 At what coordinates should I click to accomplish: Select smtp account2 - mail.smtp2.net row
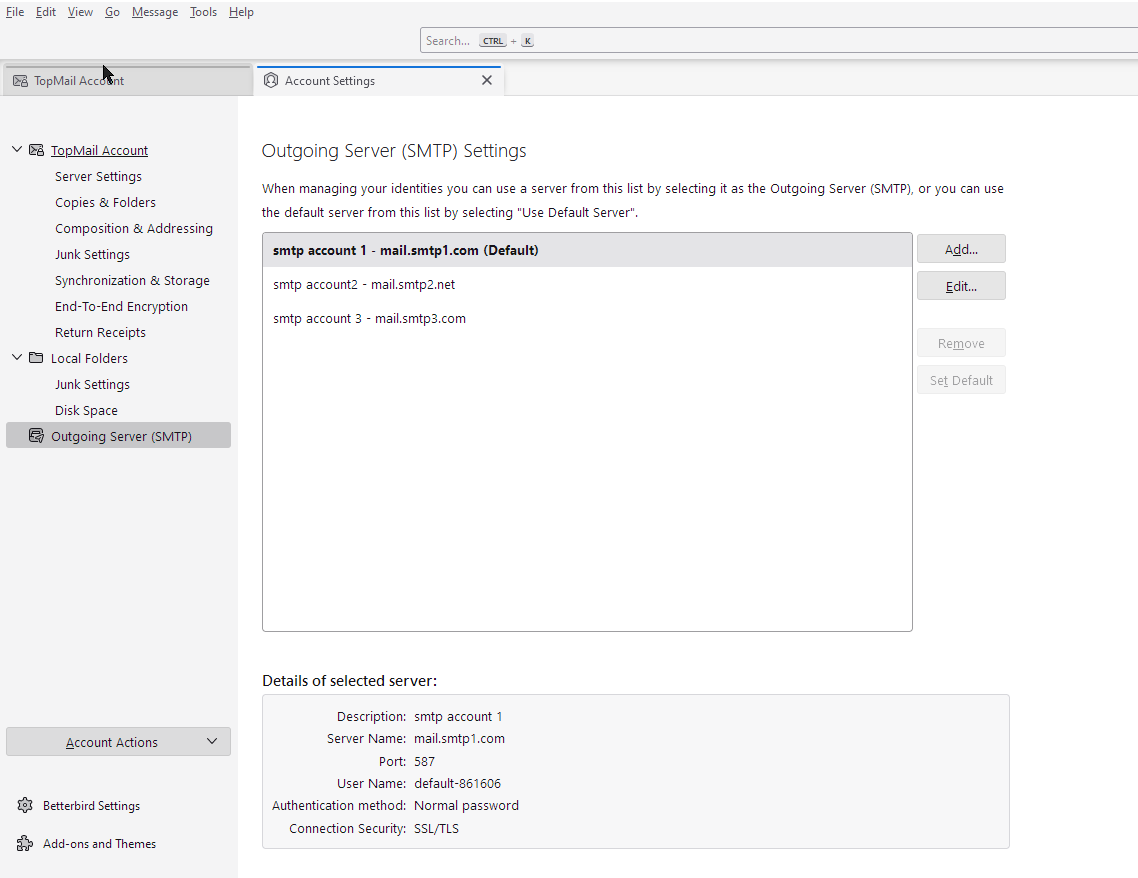(x=587, y=284)
